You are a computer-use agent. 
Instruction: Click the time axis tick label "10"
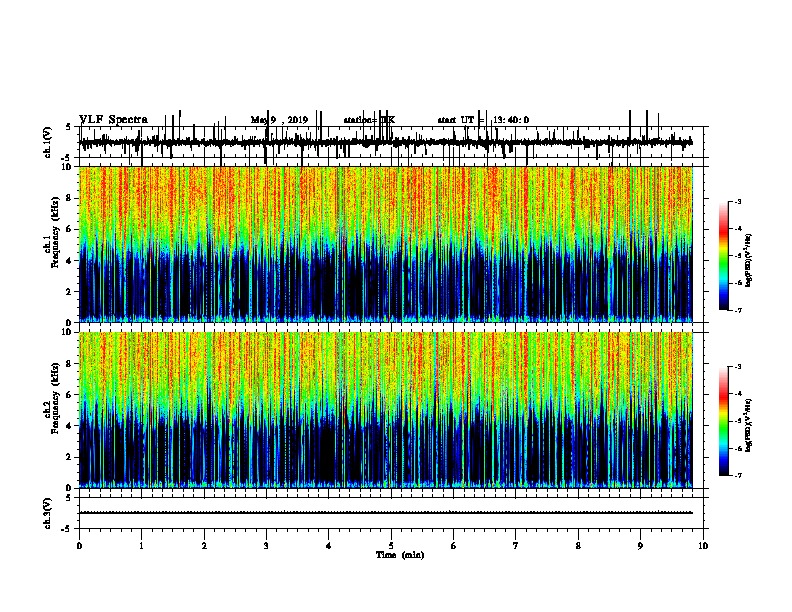703,546
